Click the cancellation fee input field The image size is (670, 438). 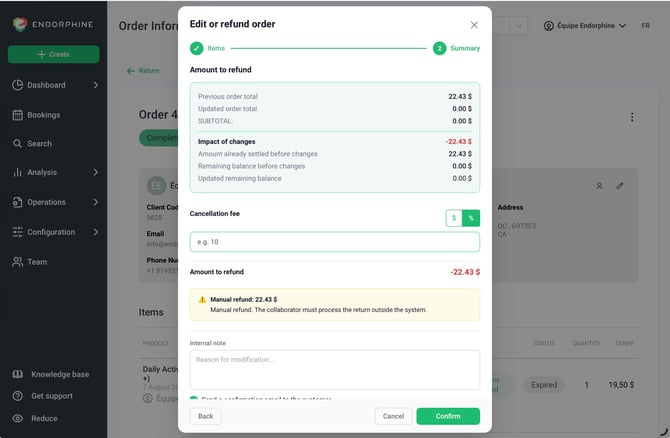point(335,242)
